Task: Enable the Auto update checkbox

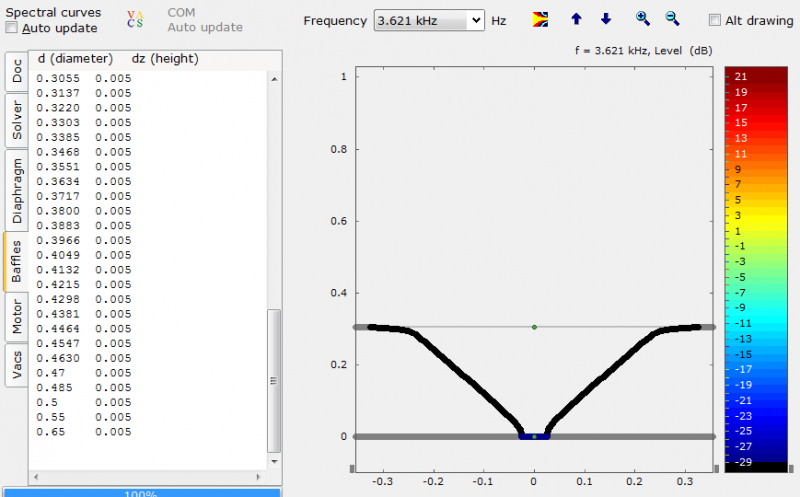Action: [x=12, y=28]
